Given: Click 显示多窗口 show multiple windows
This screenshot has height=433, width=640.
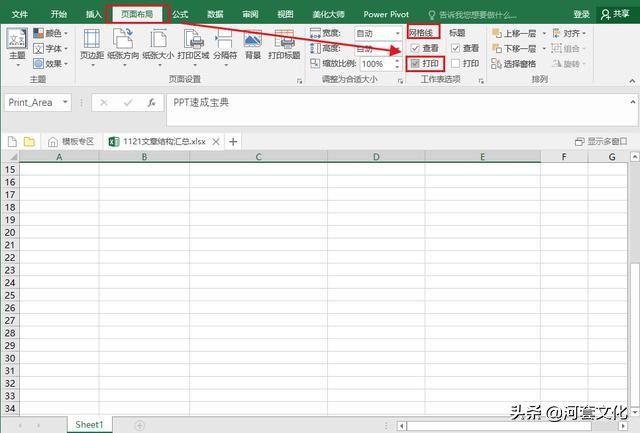Looking at the screenshot, I should 601,142.
